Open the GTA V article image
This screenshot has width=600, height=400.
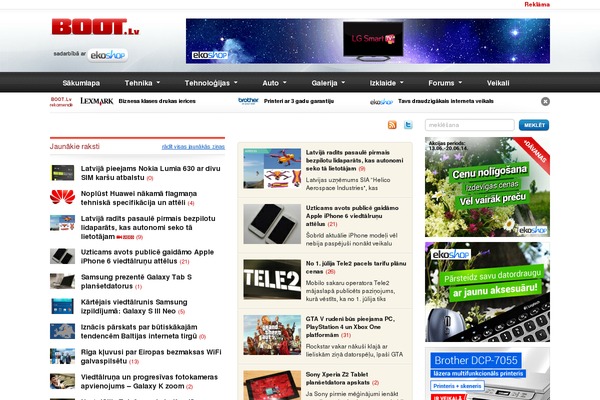click(272, 335)
